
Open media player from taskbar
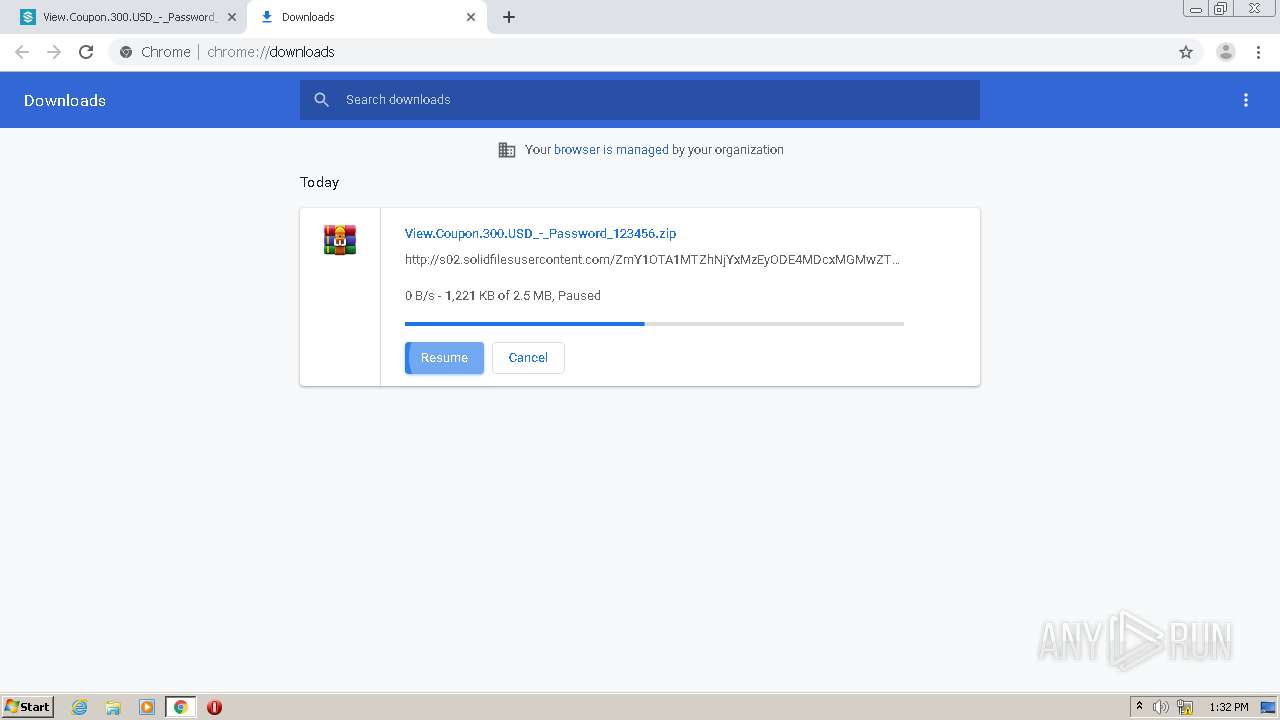click(x=147, y=707)
